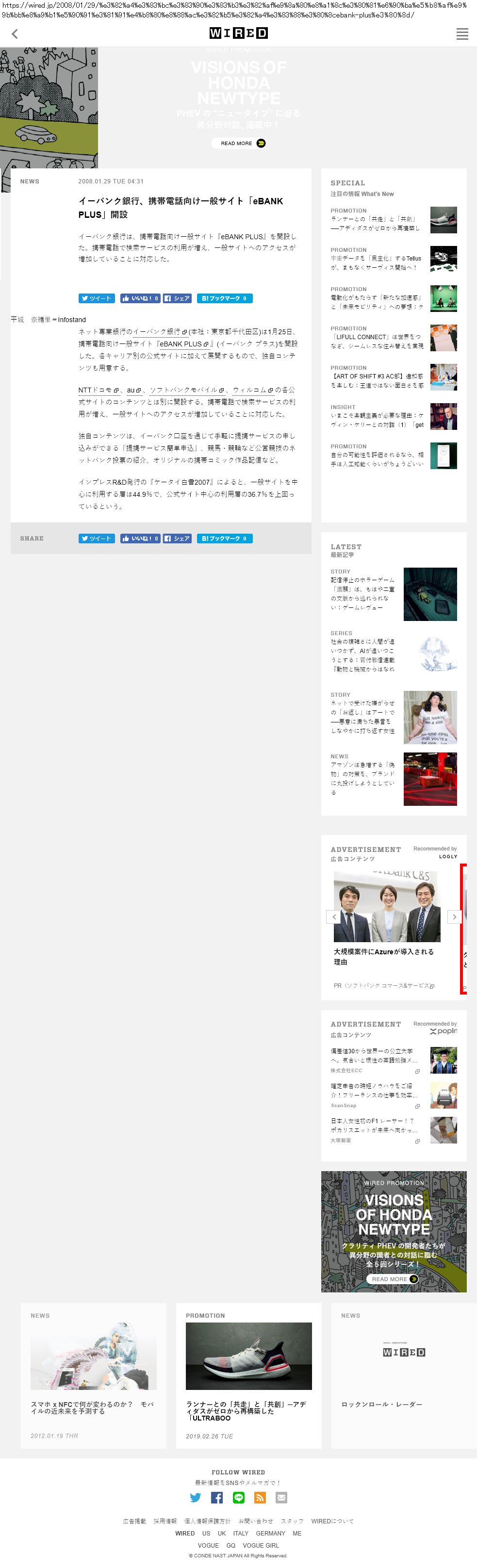Click horror game story thumbnail in LATEST
Screen dimensions: 477x1568
coord(430,594)
